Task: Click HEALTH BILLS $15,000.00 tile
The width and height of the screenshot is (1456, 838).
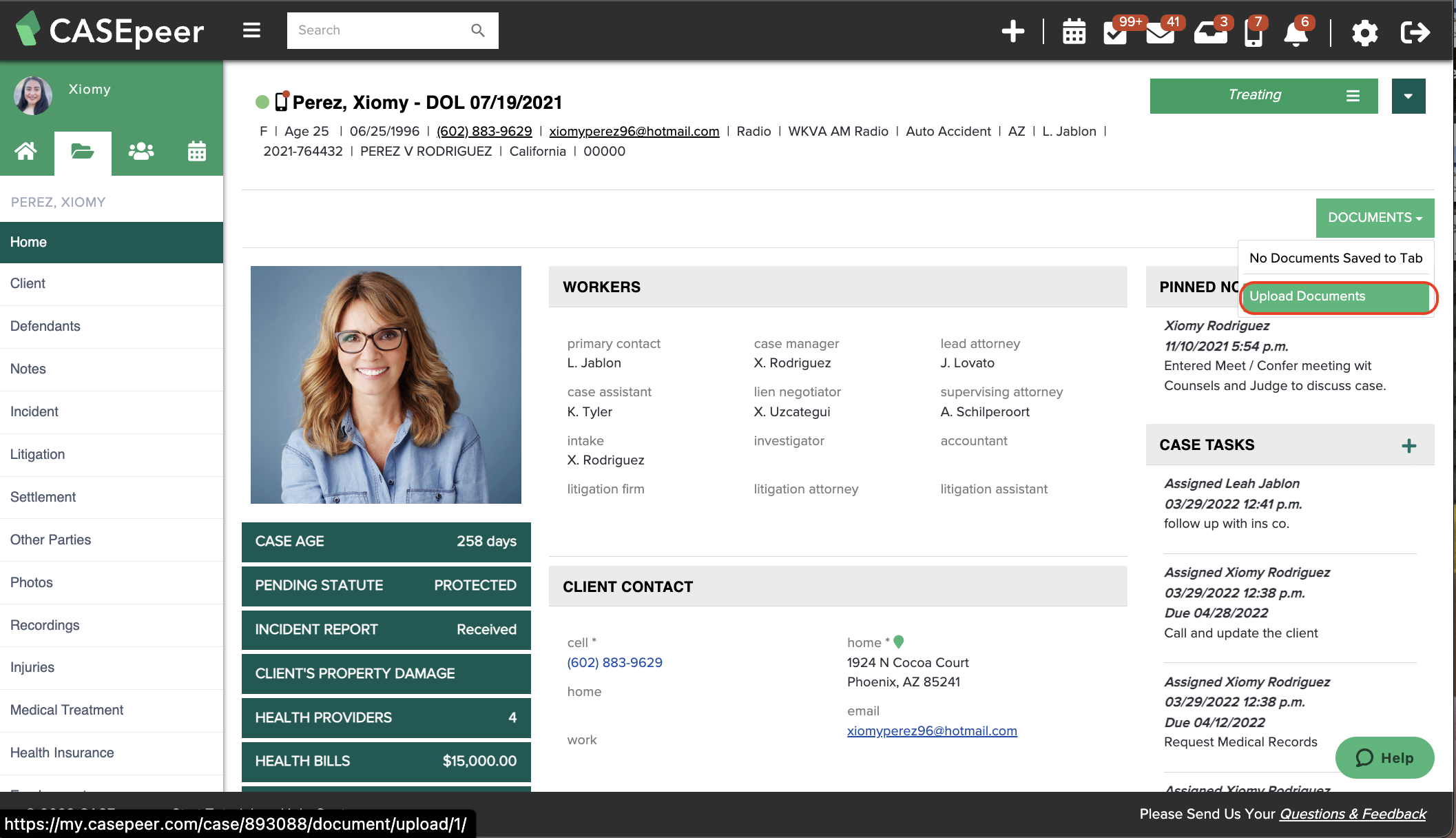Action: pyautogui.click(x=386, y=762)
